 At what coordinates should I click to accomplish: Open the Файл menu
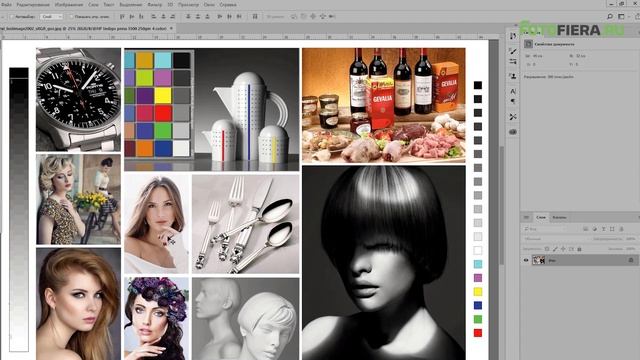(6, 5)
